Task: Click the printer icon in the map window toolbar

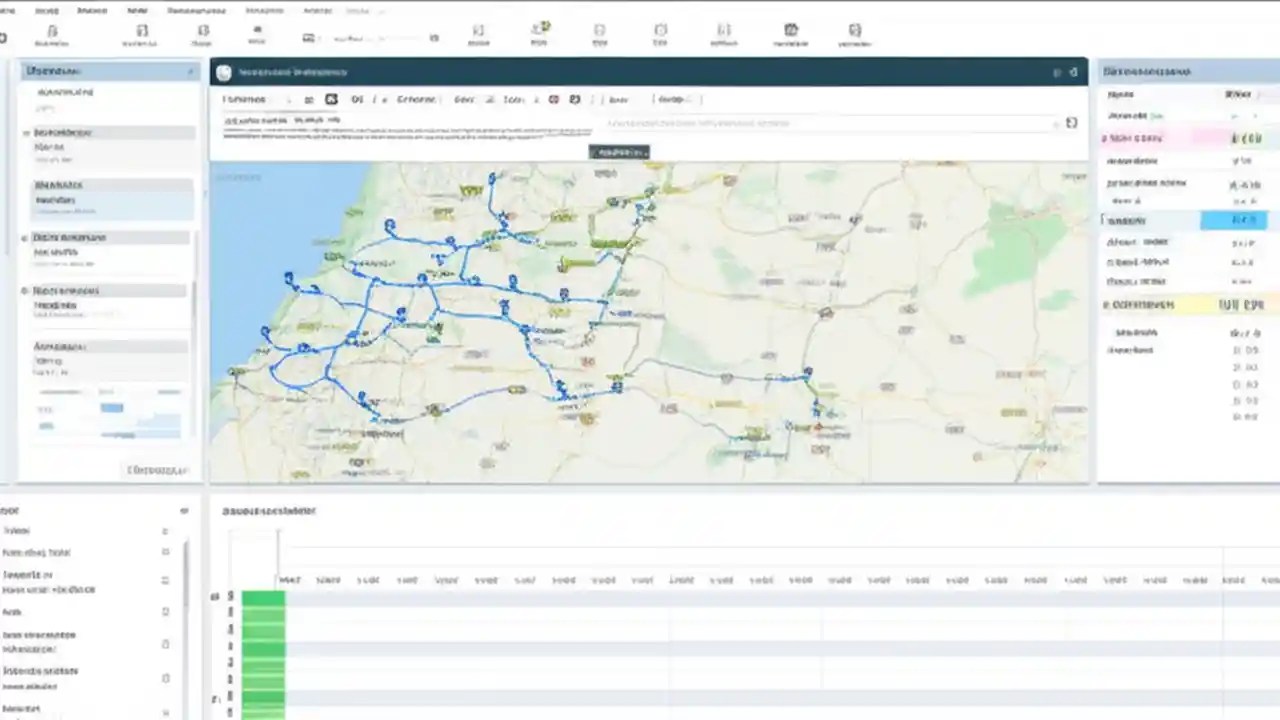Action: pyautogui.click(x=575, y=99)
